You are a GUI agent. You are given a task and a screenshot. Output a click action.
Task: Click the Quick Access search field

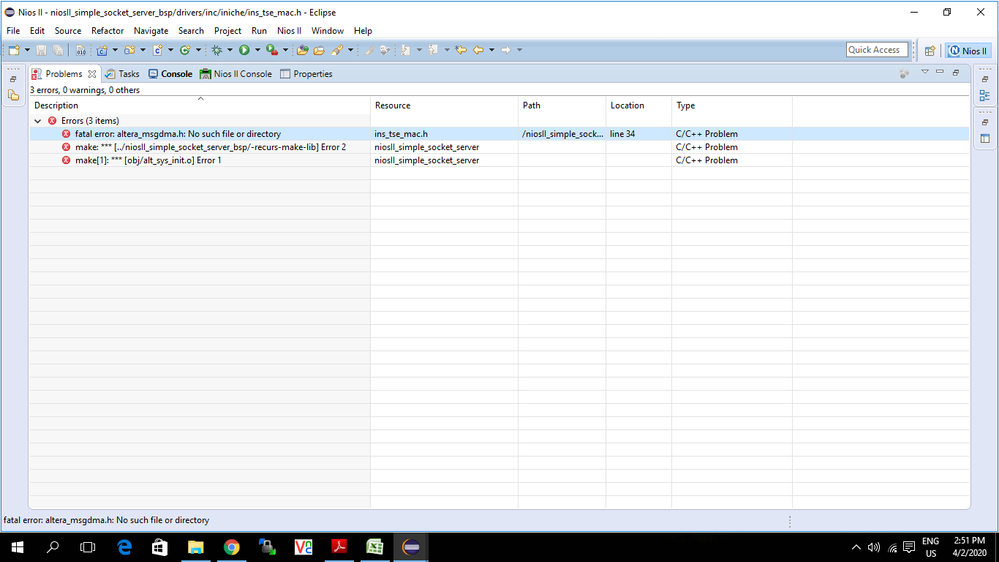pyautogui.click(x=875, y=50)
